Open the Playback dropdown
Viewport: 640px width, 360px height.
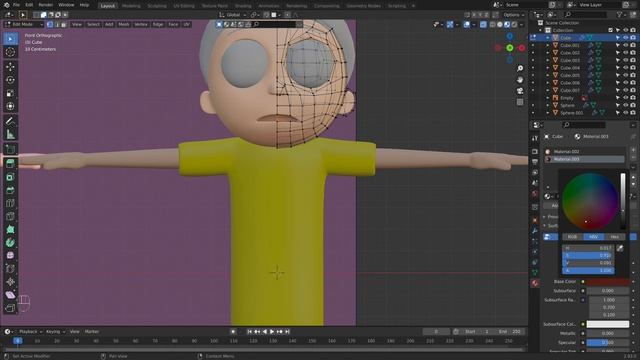pyautogui.click(x=30, y=331)
